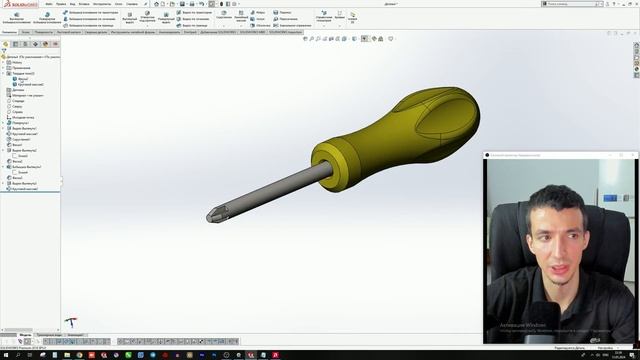This screenshot has height=360, width=640.
Task: Select the Revolved Cut tool
Action: coord(166,17)
